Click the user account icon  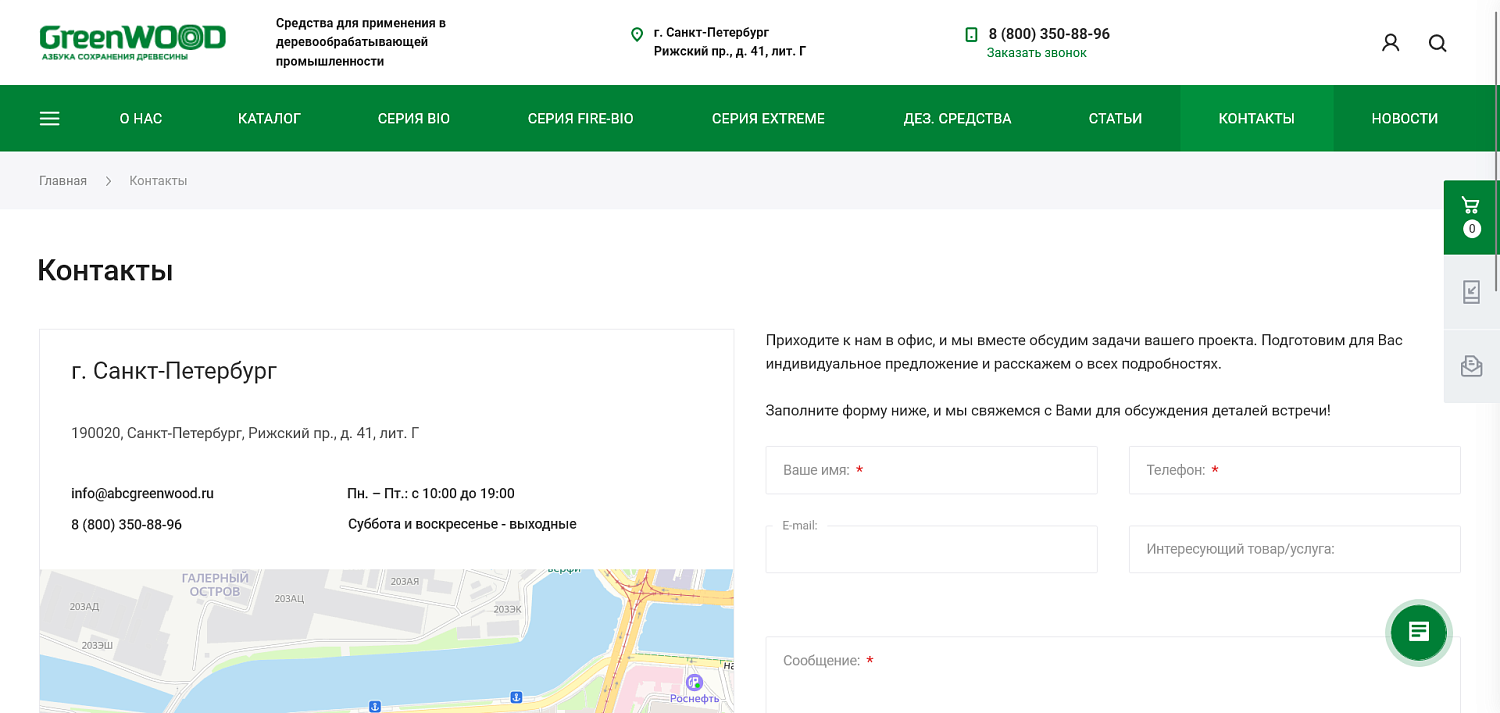[1390, 43]
